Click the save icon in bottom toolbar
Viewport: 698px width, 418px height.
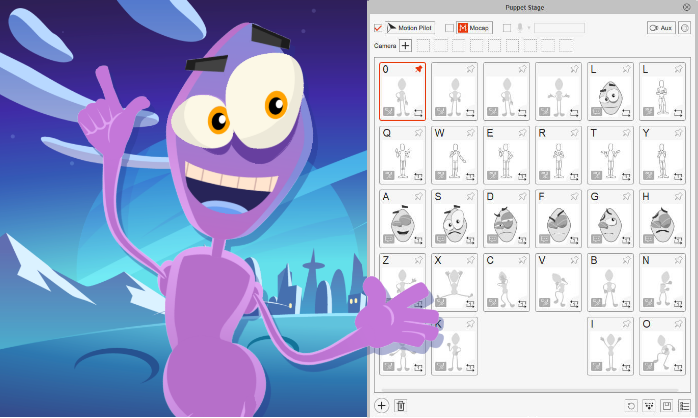(667, 405)
